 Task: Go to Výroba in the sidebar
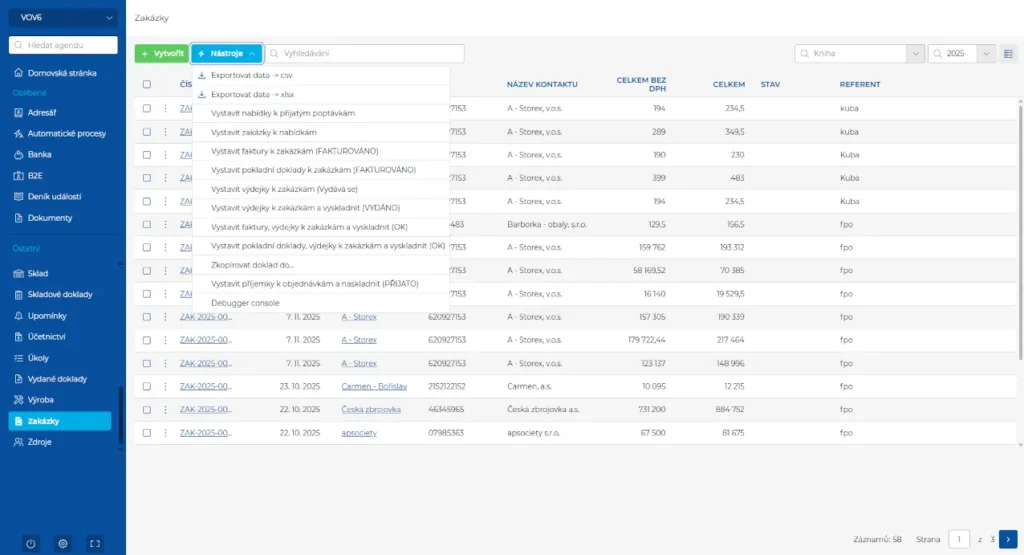40,399
